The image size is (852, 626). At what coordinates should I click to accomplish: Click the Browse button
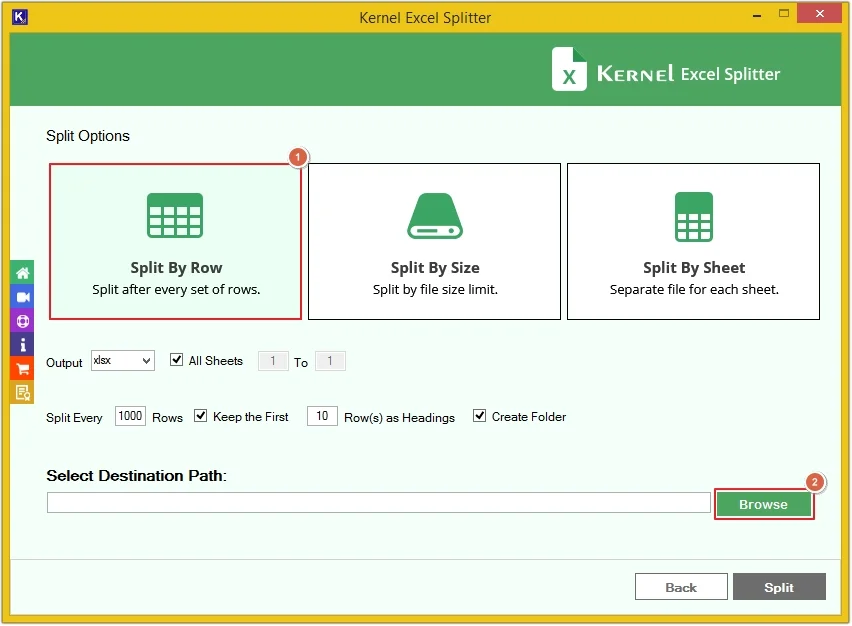click(x=764, y=505)
